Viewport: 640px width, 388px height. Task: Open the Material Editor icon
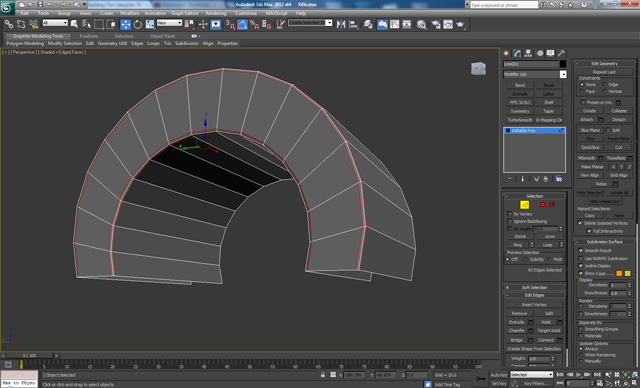(x=421, y=24)
